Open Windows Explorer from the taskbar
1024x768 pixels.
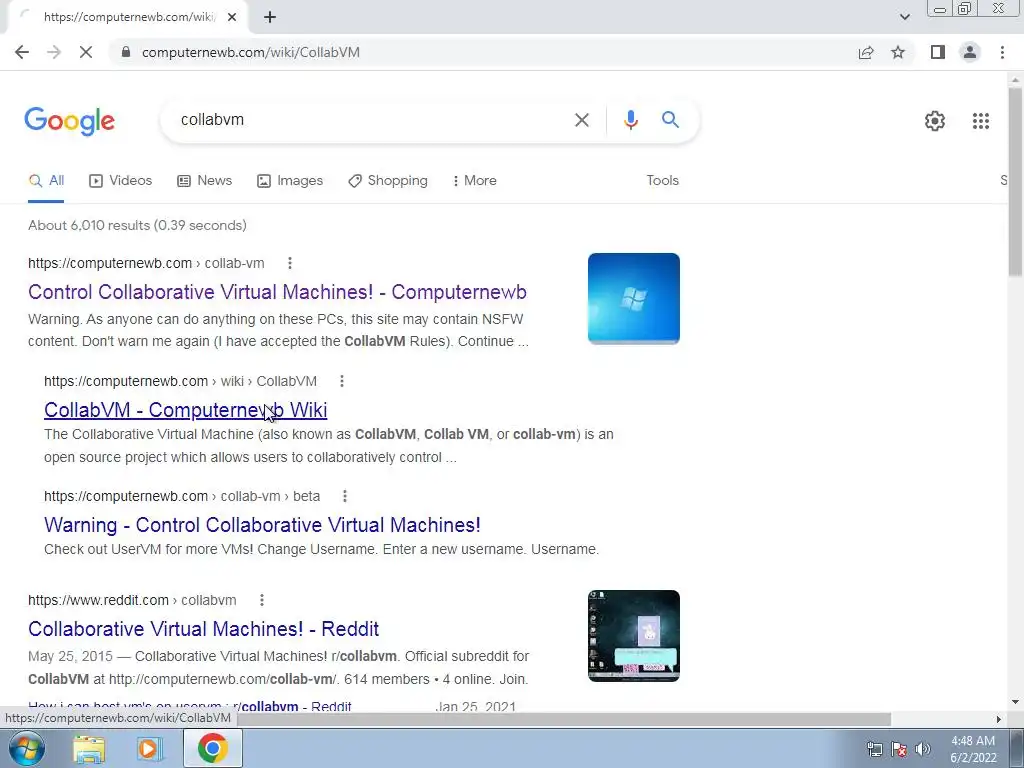89,748
